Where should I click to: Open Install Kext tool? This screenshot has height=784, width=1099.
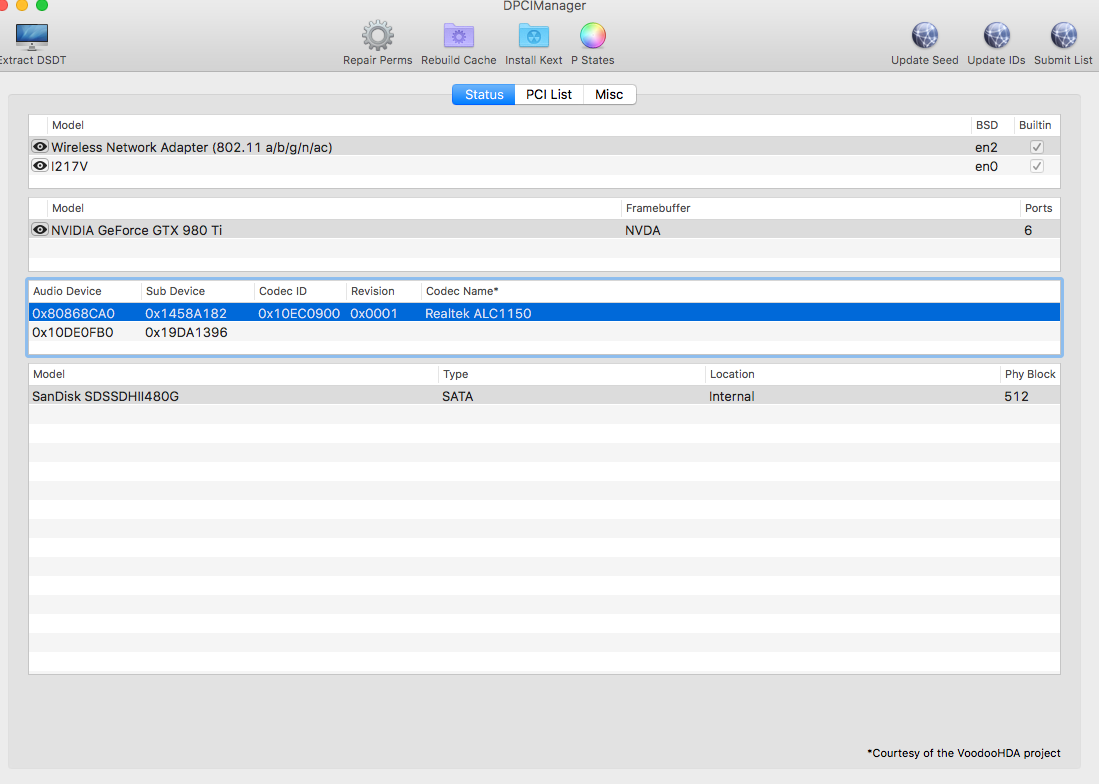tap(533, 37)
